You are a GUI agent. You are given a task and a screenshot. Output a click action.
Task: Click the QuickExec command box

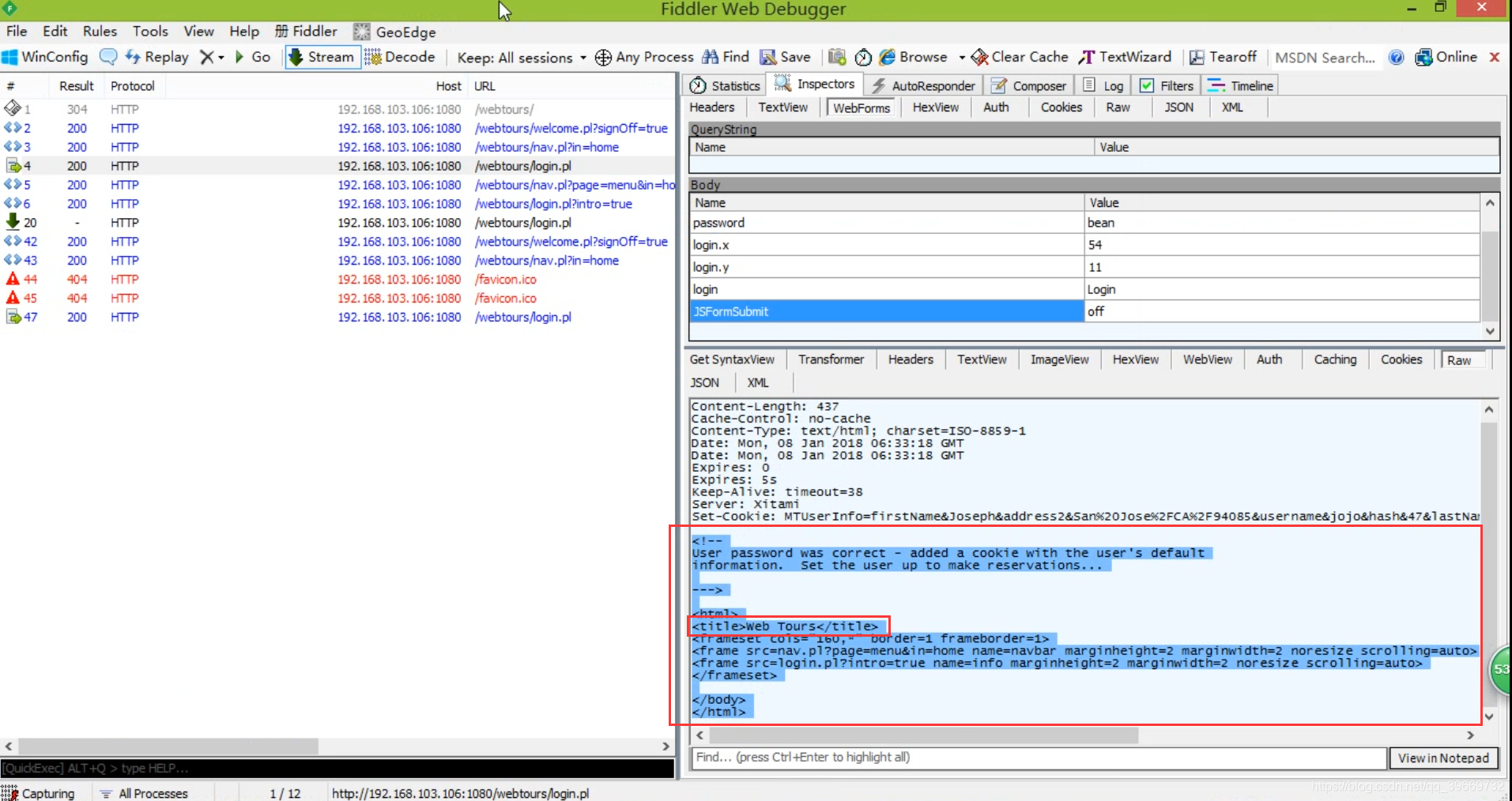click(x=337, y=768)
